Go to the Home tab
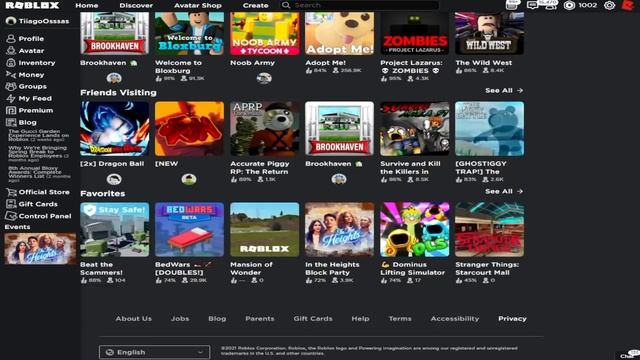640x360 pixels. (87, 5)
